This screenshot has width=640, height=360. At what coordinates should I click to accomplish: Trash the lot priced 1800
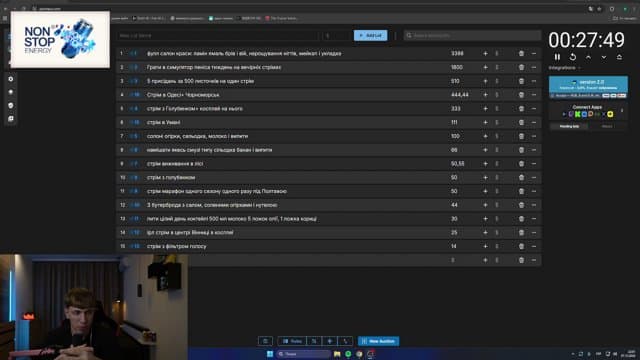521,67
